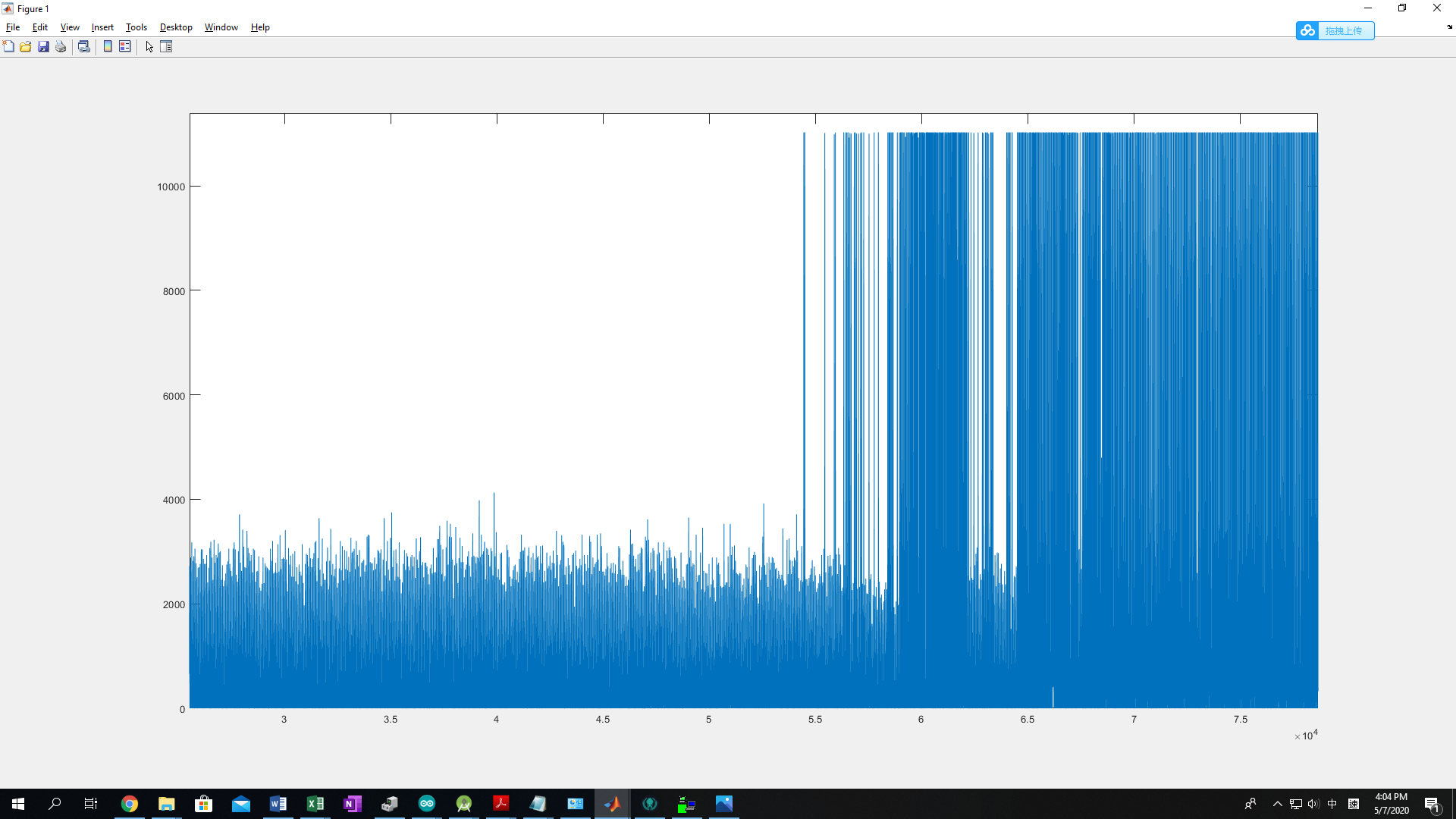The width and height of the screenshot is (1456, 819).
Task: Toggle the Insert Legend tool
Action: (125, 47)
